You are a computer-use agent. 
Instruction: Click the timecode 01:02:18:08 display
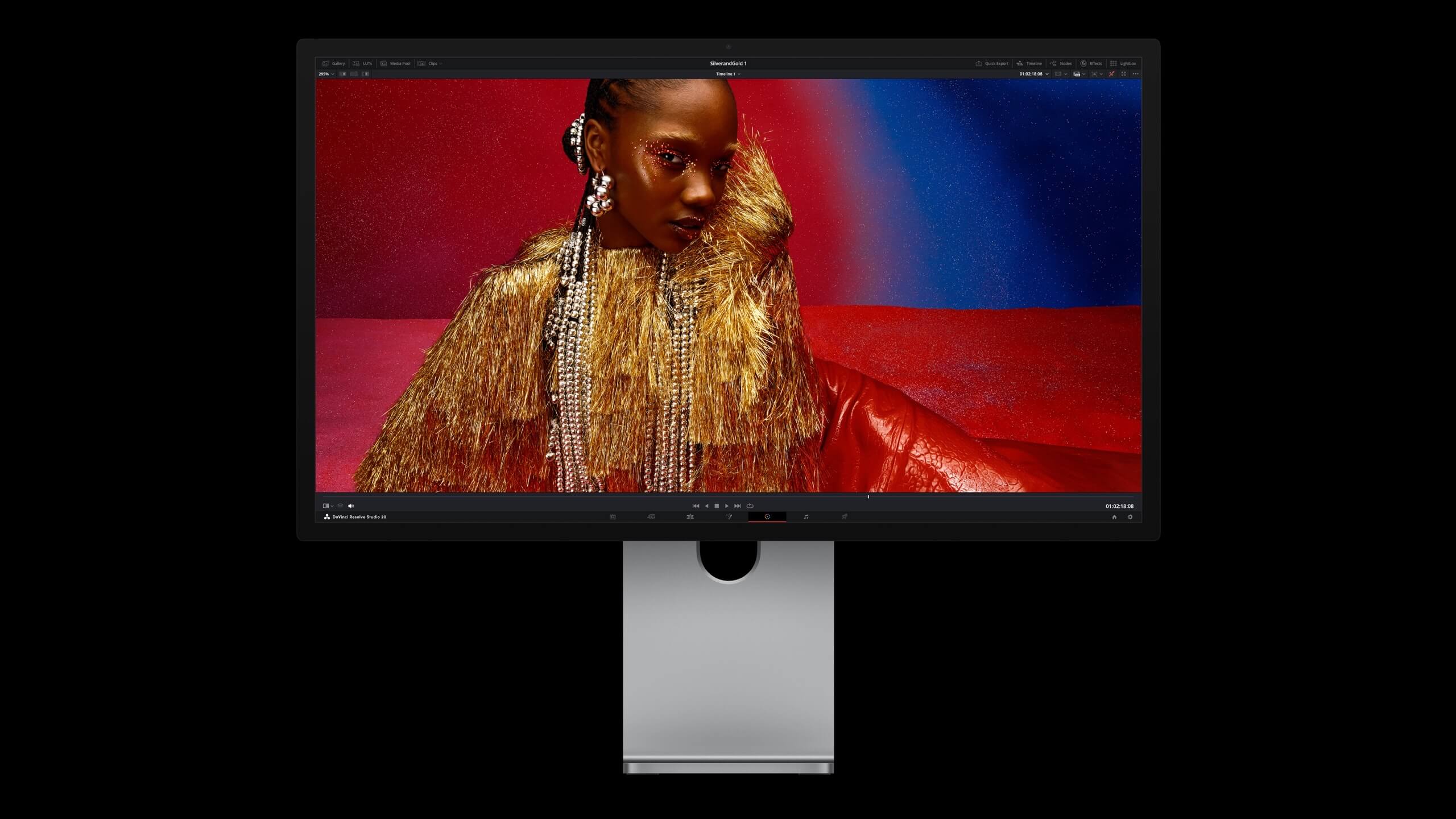(x=1031, y=73)
